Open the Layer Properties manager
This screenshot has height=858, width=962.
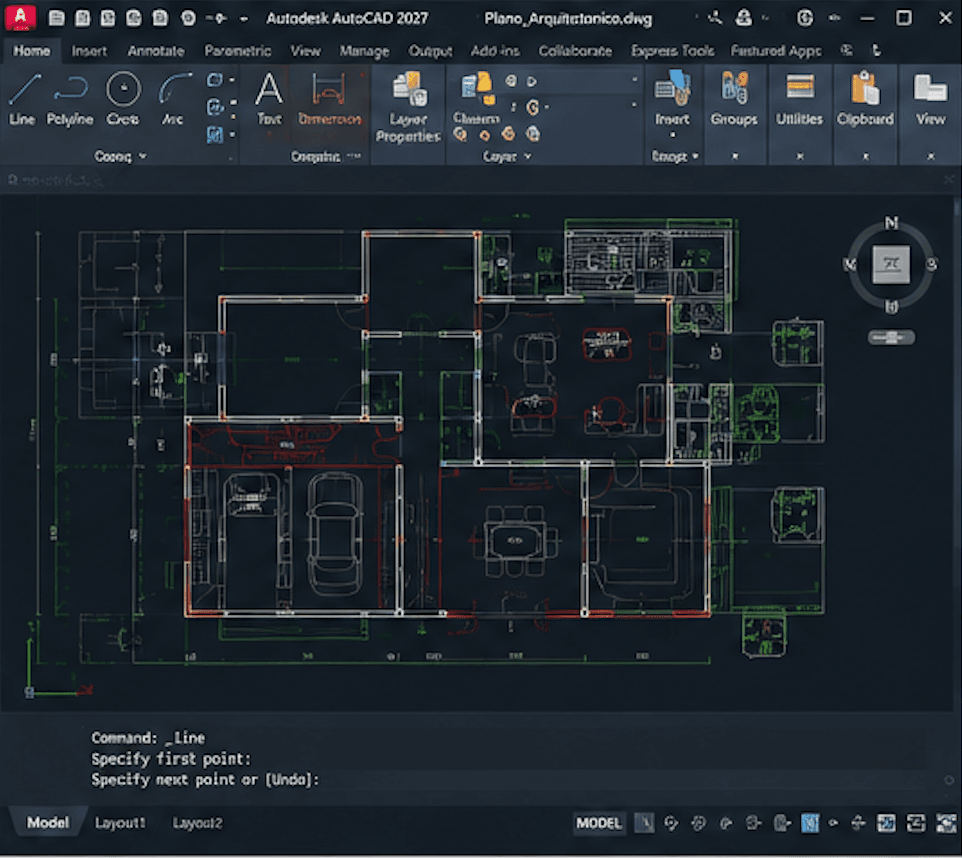pyautogui.click(x=408, y=107)
